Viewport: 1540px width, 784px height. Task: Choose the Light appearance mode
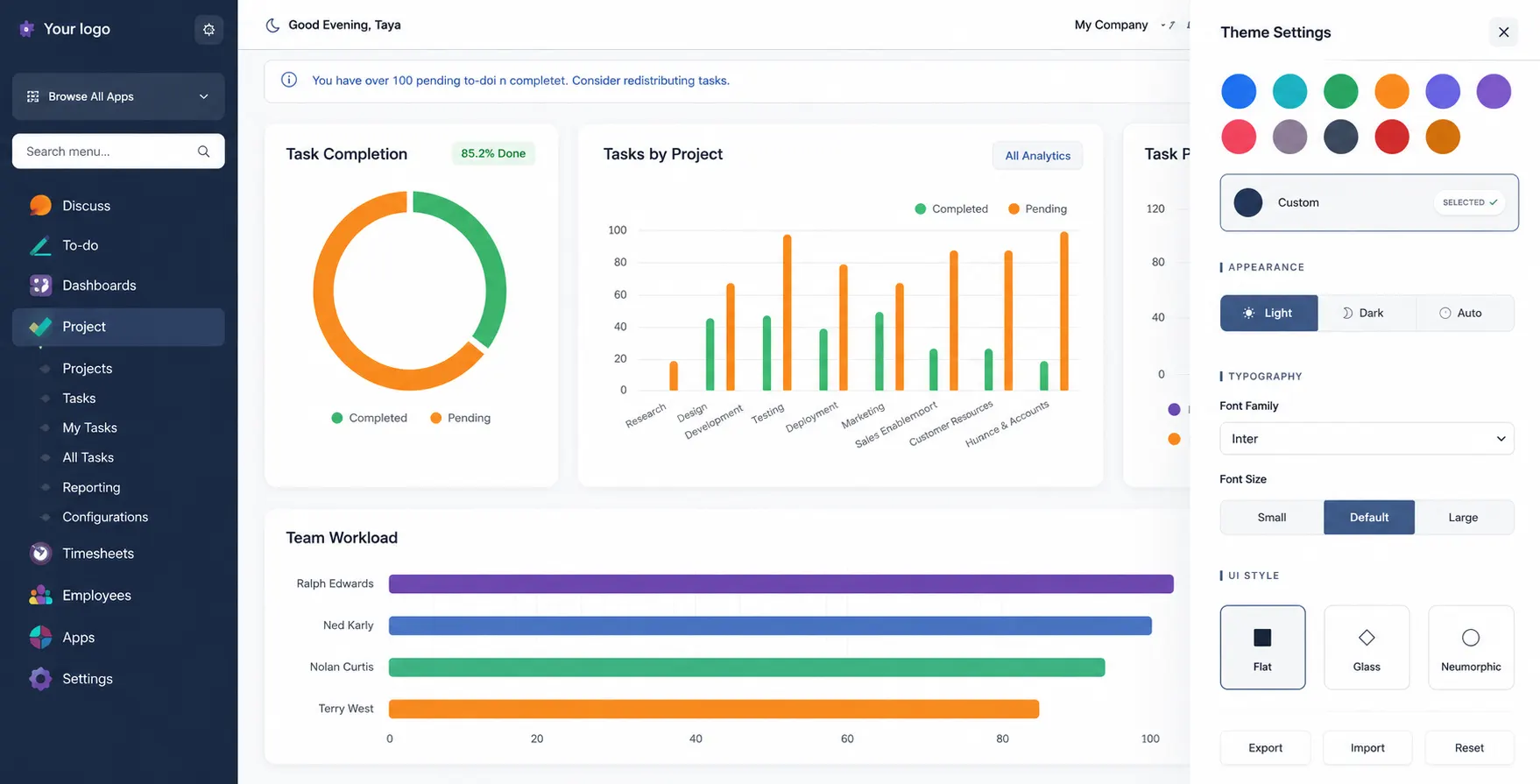(1268, 313)
